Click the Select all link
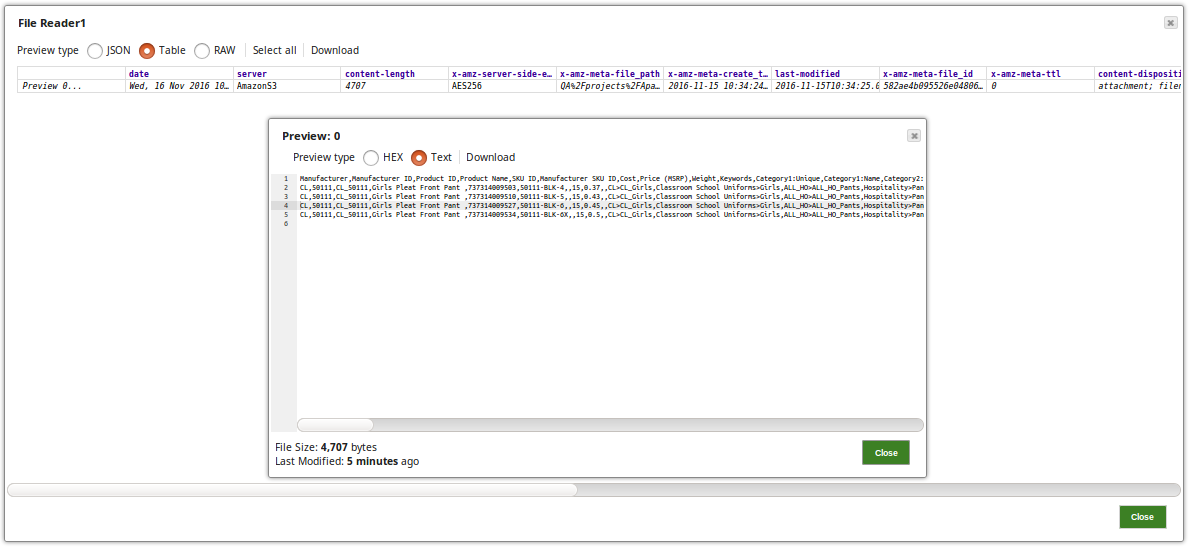This screenshot has height=556, width=1196. coord(275,50)
